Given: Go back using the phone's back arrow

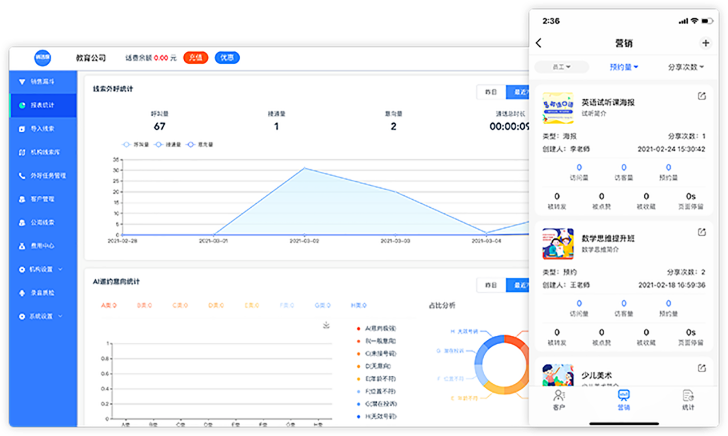Looking at the screenshot, I should pos(539,43).
